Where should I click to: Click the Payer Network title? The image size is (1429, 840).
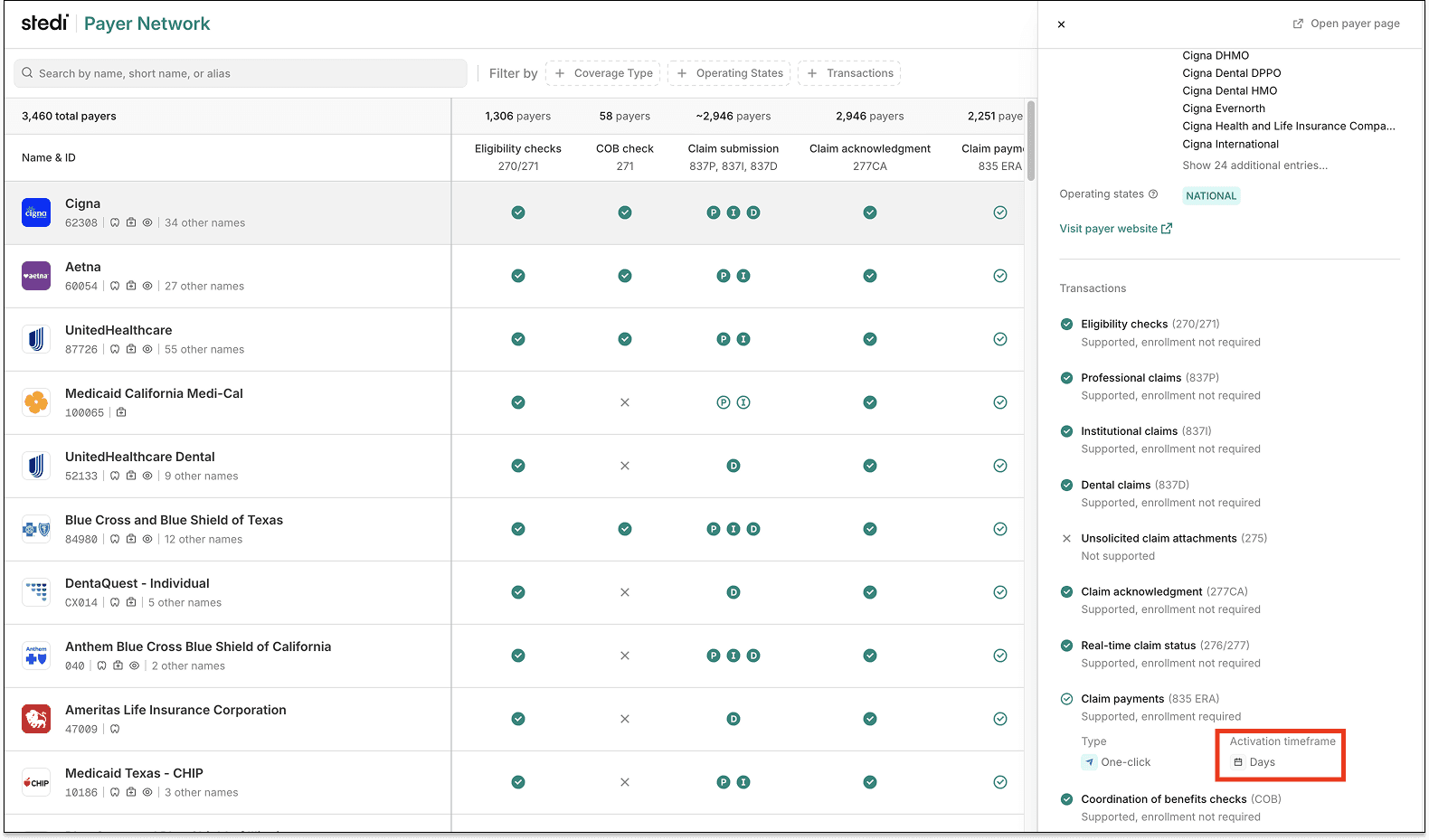coord(147,24)
